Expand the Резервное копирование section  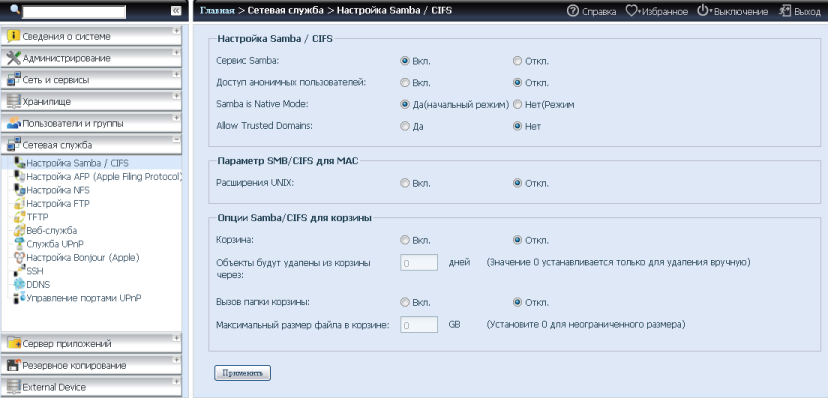pyautogui.click(x=176, y=359)
